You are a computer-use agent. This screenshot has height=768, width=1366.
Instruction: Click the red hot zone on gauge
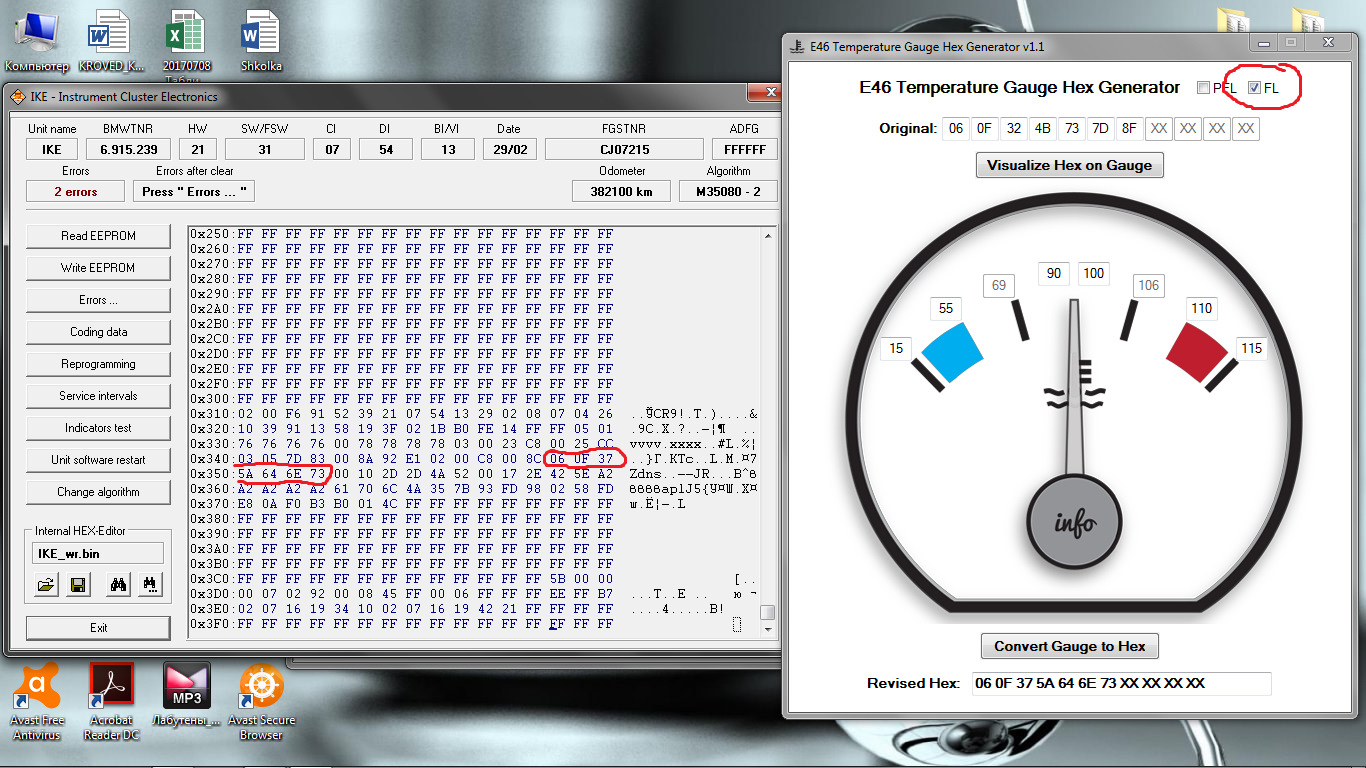pyautogui.click(x=1197, y=355)
